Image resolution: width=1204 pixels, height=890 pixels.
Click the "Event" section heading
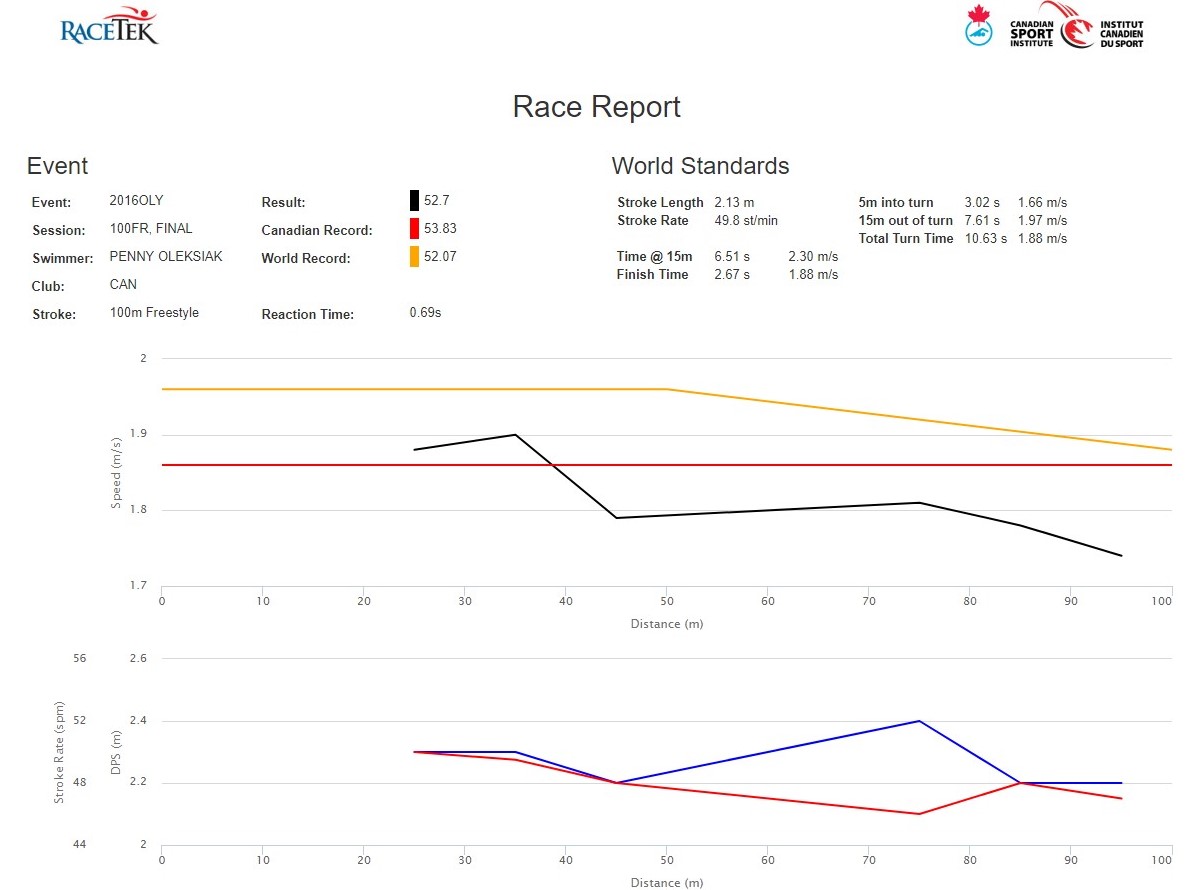tap(58, 166)
